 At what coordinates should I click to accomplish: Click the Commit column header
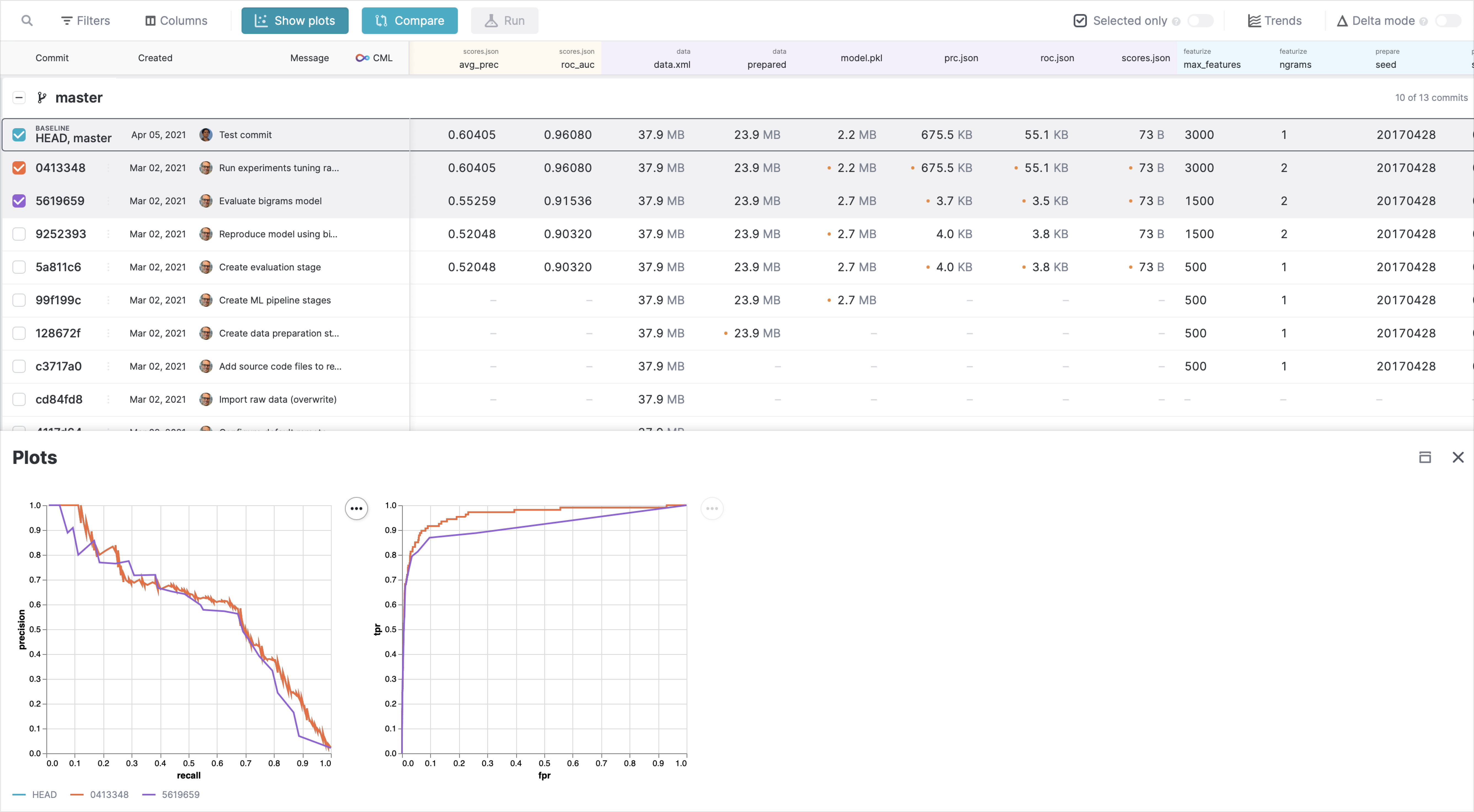[x=52, y=58]
